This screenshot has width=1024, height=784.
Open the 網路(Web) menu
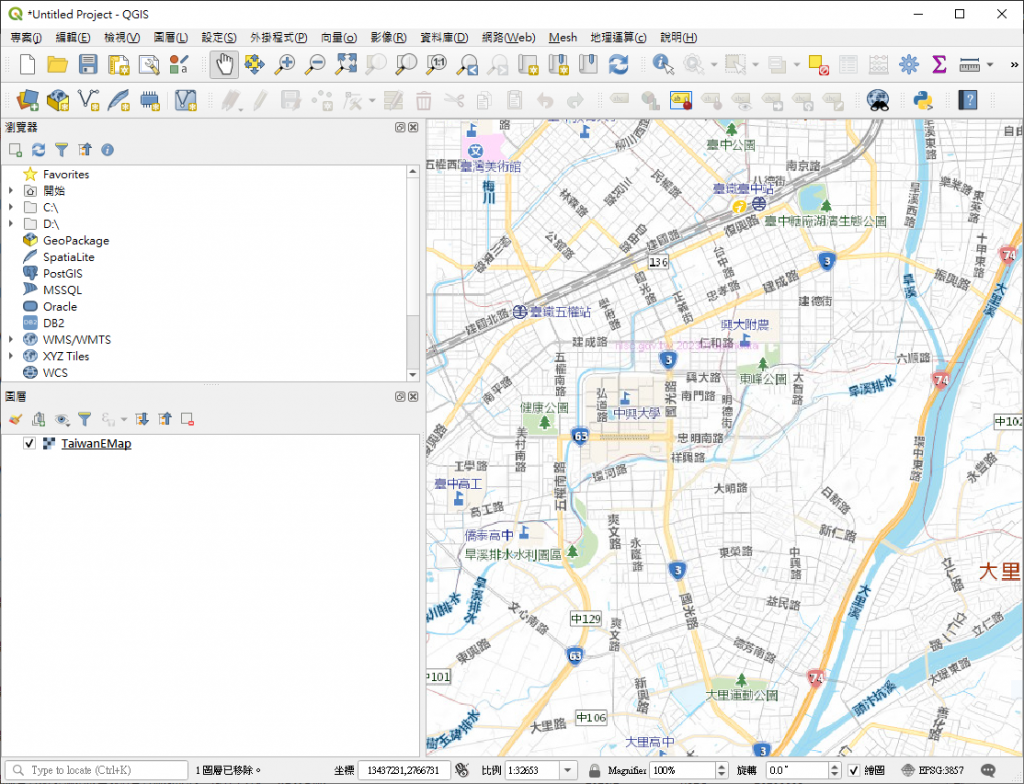(508, 37)
